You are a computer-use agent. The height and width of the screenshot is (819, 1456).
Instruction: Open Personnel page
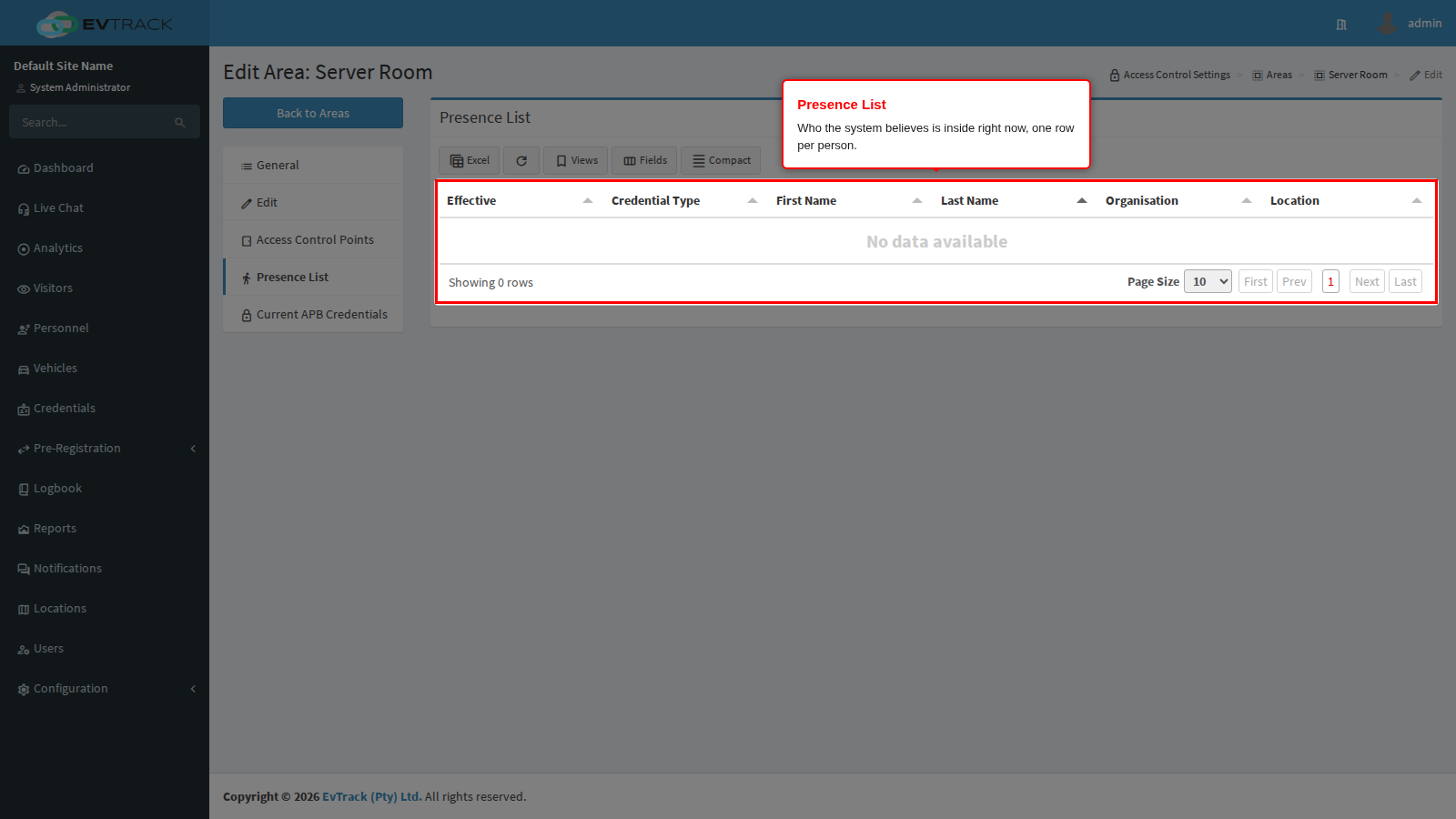(x=105, y=329)
